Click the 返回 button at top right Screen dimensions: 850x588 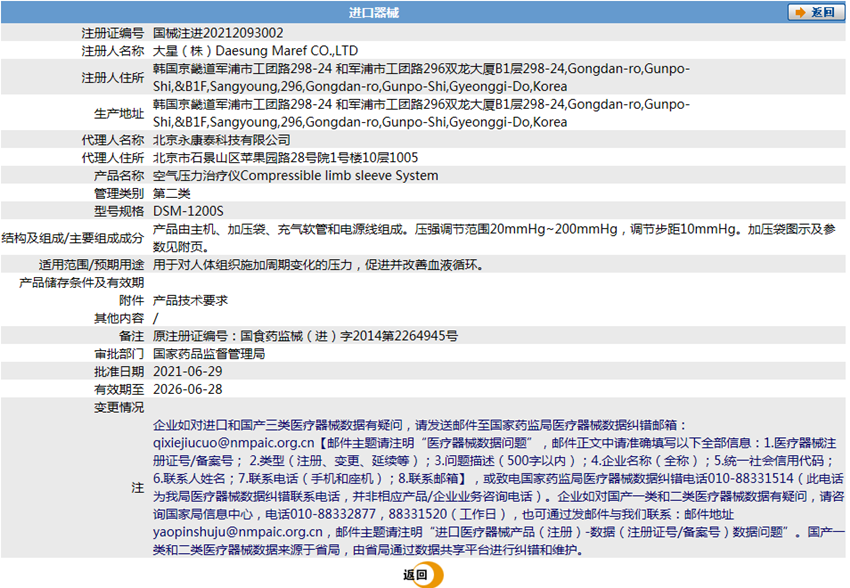coord(815,12)
